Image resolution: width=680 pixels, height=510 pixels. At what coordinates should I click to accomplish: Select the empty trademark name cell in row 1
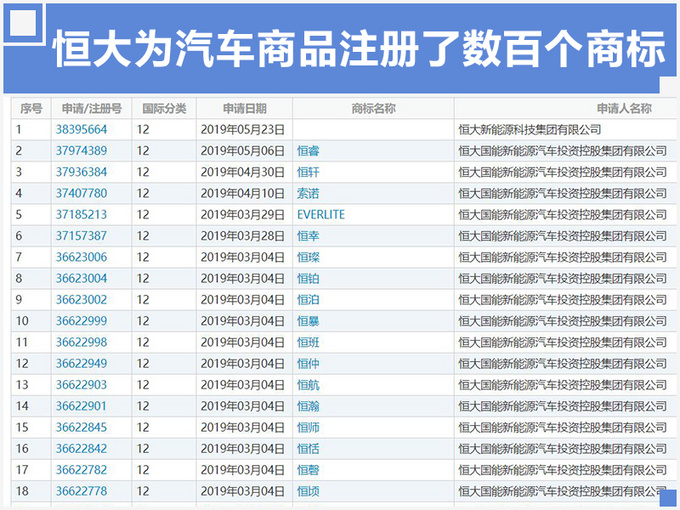point(373,129)
